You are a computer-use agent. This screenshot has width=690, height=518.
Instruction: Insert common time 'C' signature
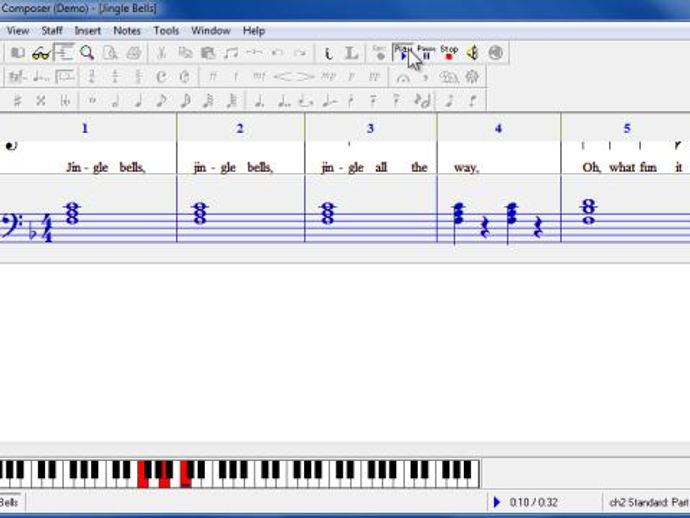161,77
